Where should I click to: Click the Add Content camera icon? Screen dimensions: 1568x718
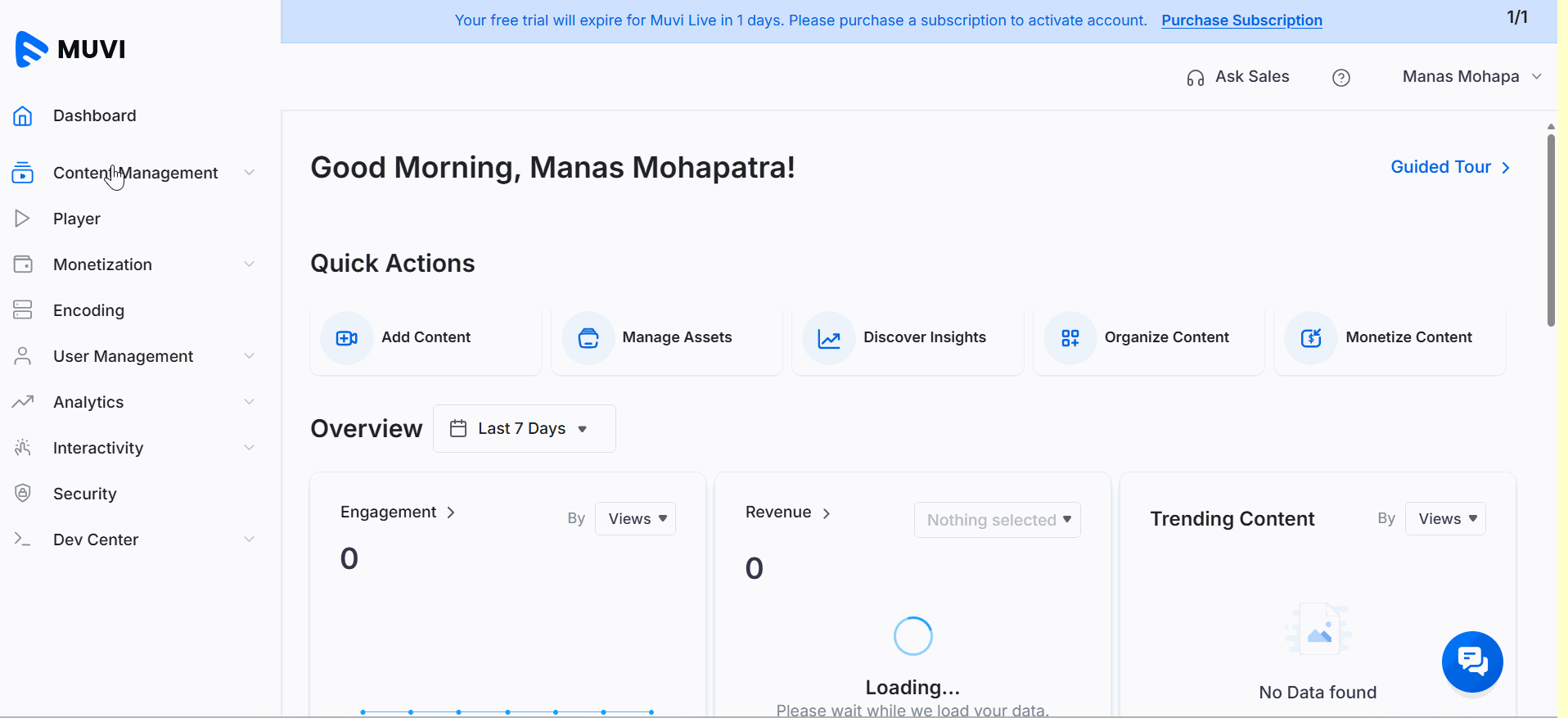(x=347, y=338)
